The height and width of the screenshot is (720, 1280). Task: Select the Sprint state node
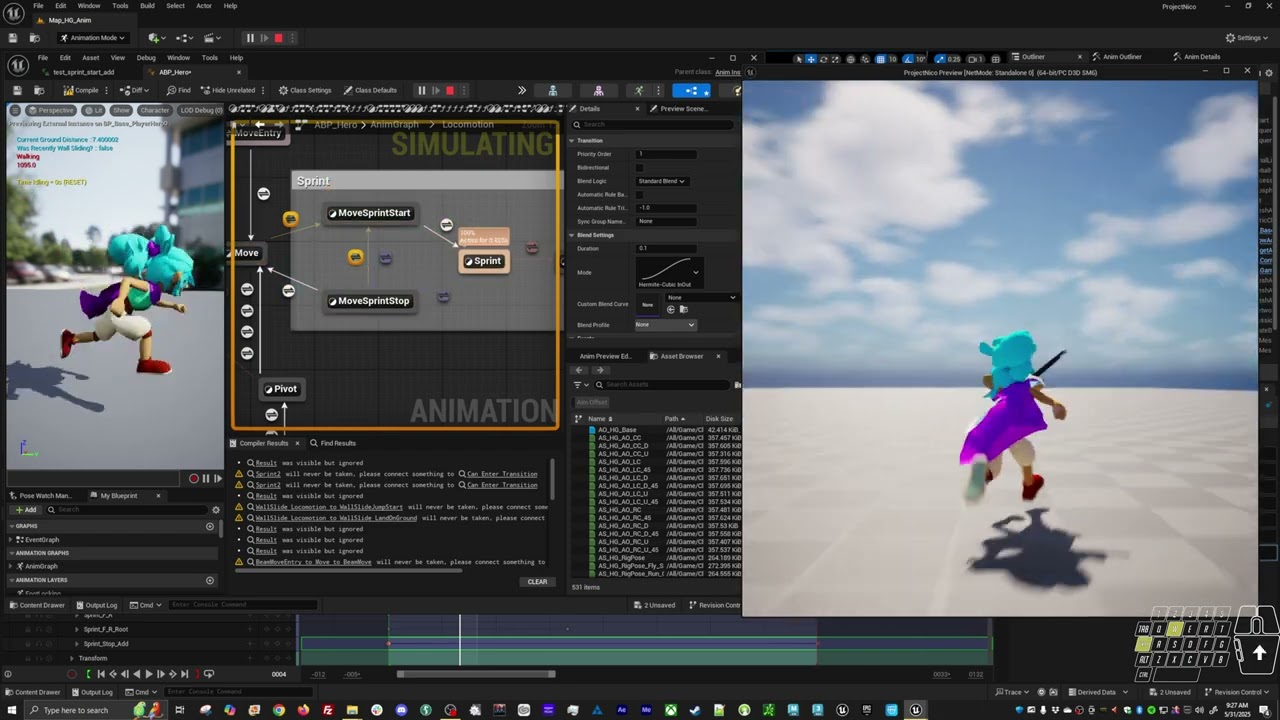pos(483,261)
